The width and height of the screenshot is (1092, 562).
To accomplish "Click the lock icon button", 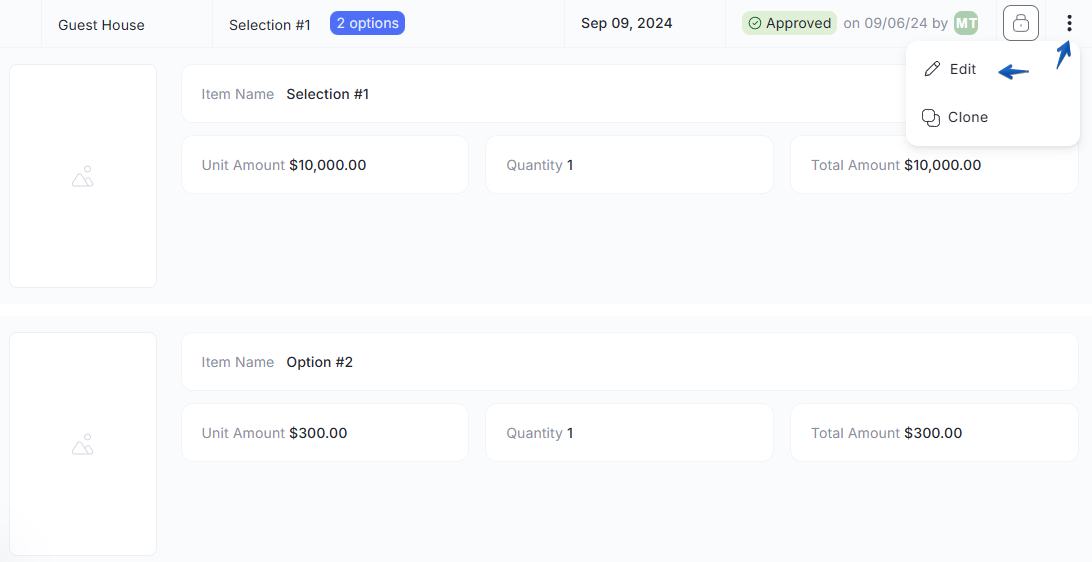I will click(1020, 23).
